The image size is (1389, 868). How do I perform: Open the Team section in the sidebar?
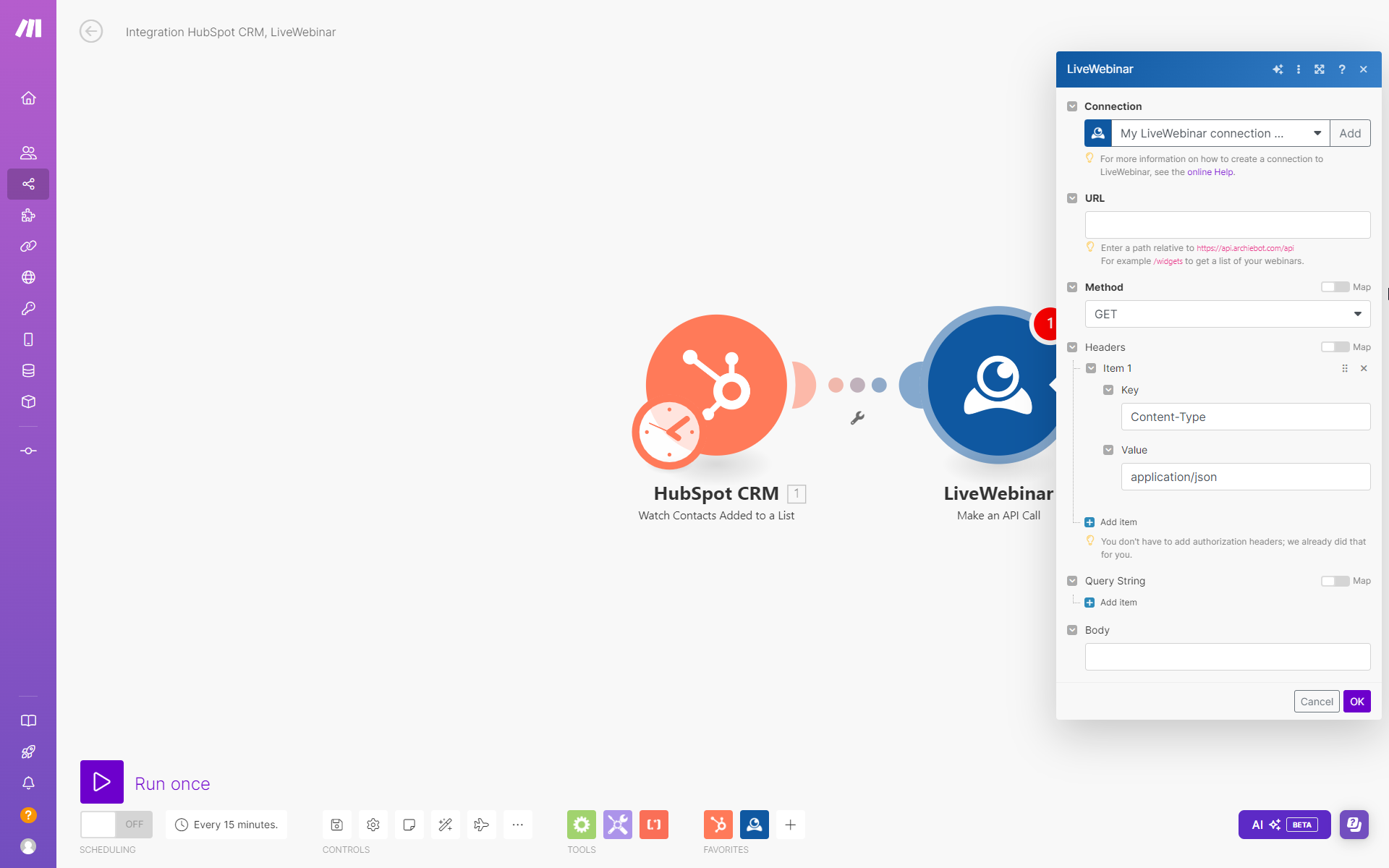point(28,153)
